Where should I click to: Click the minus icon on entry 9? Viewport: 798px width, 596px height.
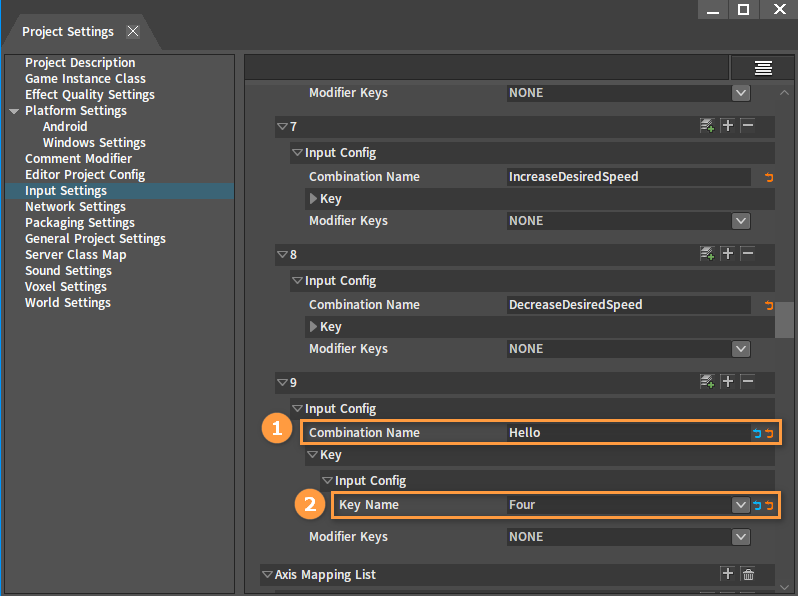click(747, 381)
